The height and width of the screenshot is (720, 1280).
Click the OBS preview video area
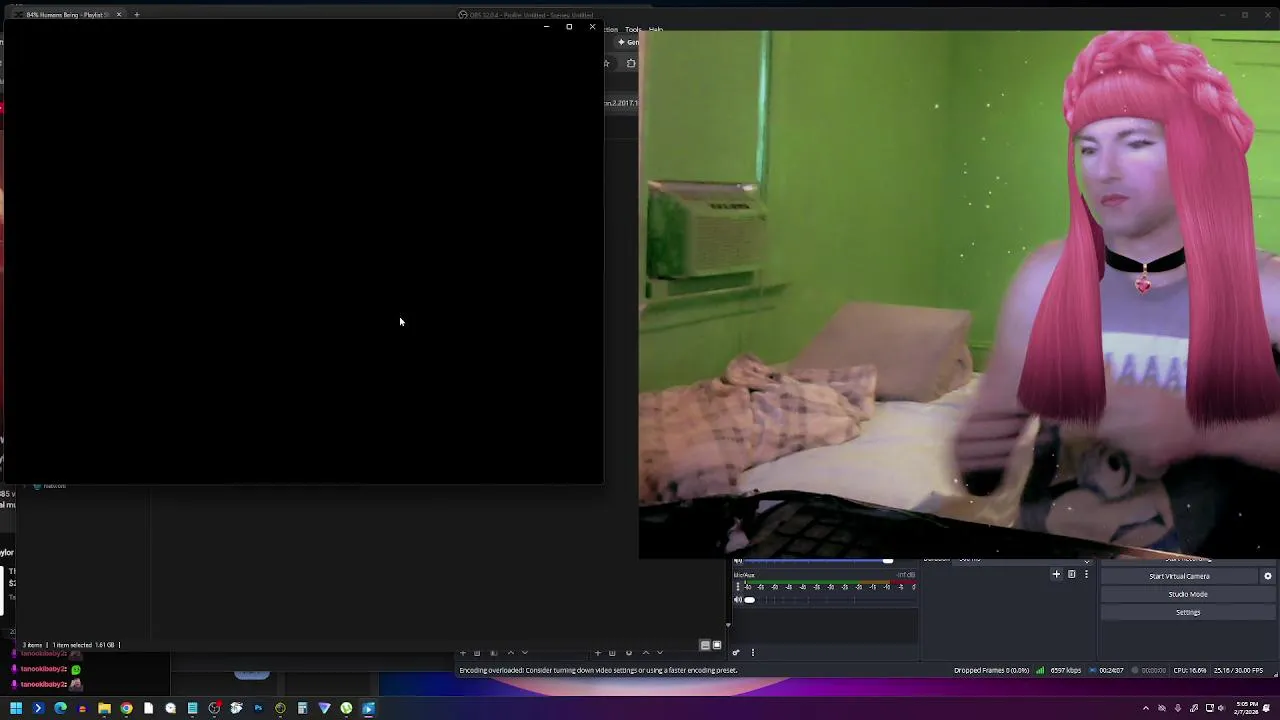959,294
